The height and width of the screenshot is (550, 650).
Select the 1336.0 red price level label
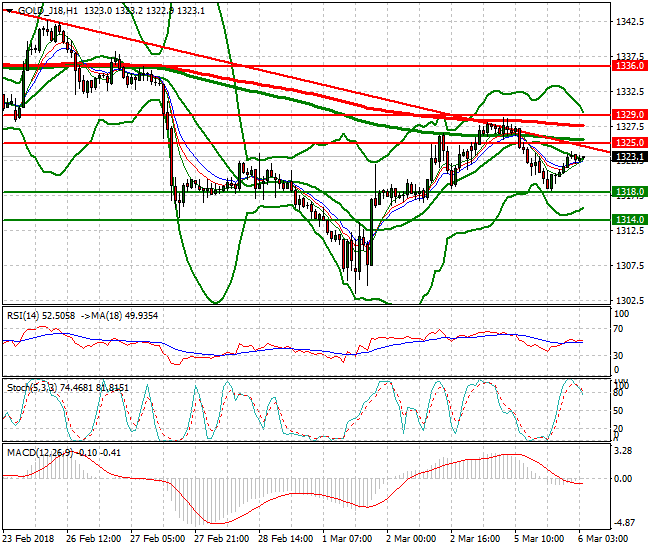pyautogui.click(x=629, y=66)
